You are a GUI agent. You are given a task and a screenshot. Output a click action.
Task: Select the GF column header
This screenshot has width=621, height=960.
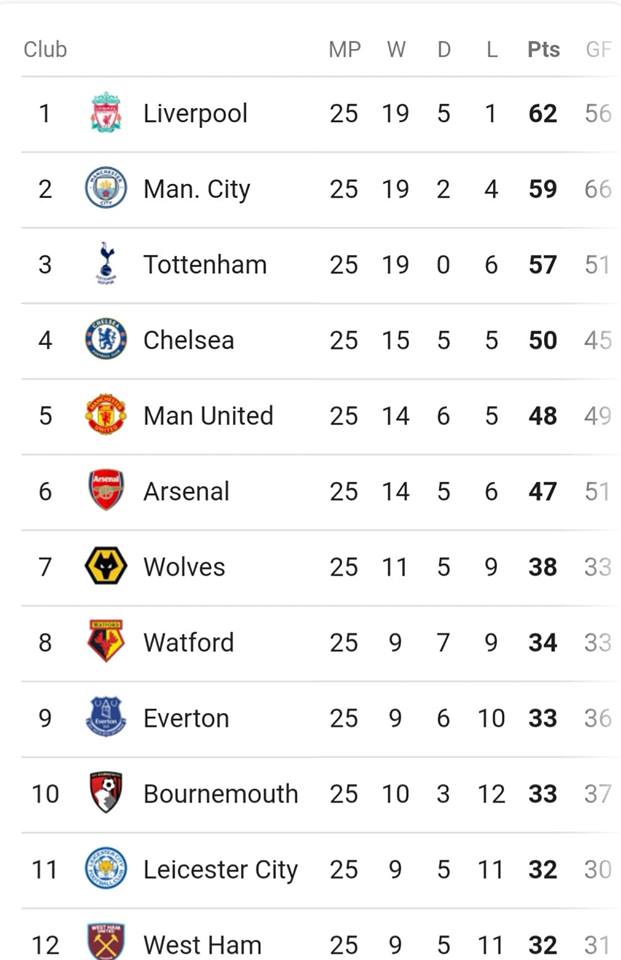[x=598, y=50]
